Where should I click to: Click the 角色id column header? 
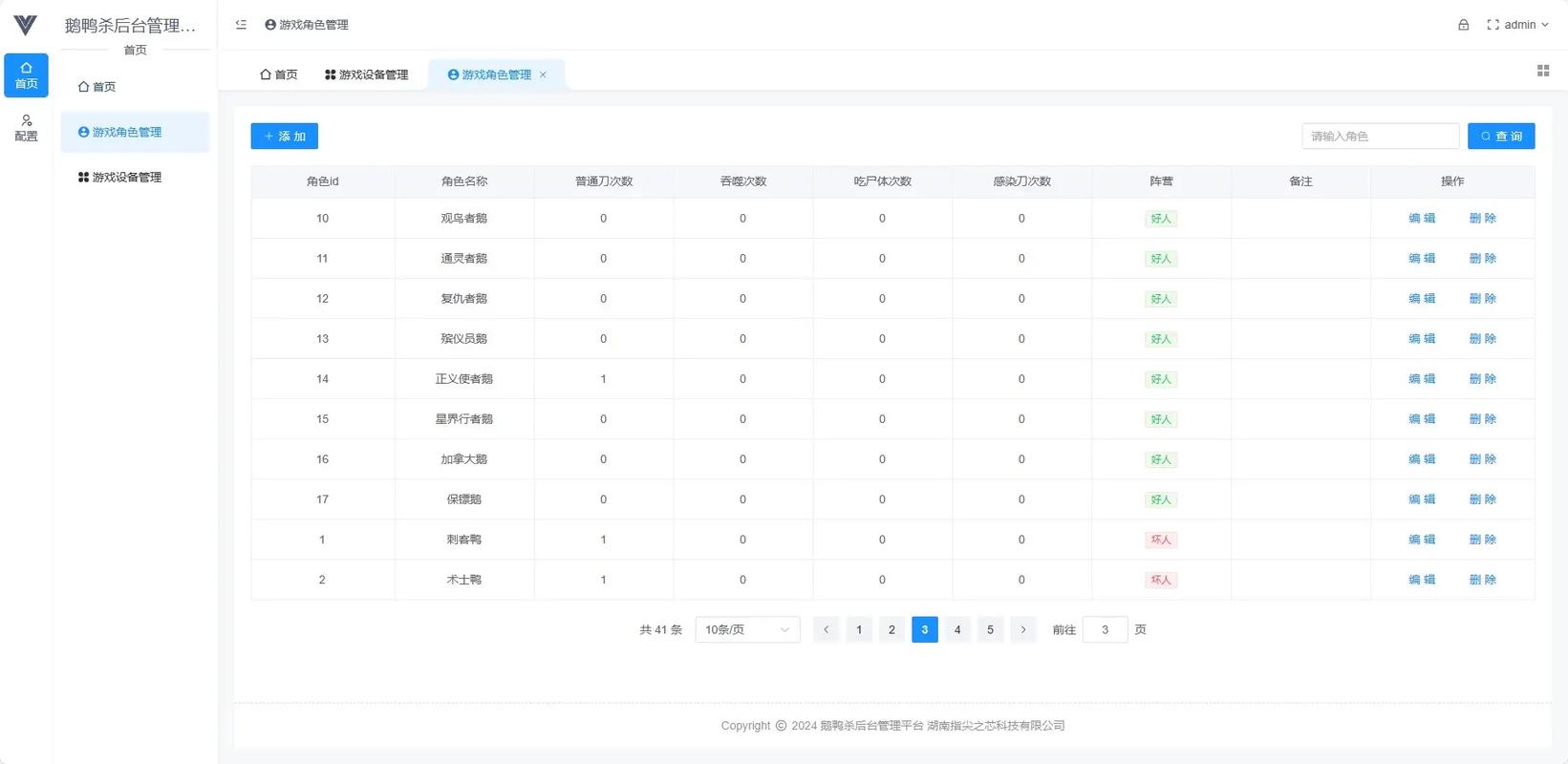pos(323,181)
